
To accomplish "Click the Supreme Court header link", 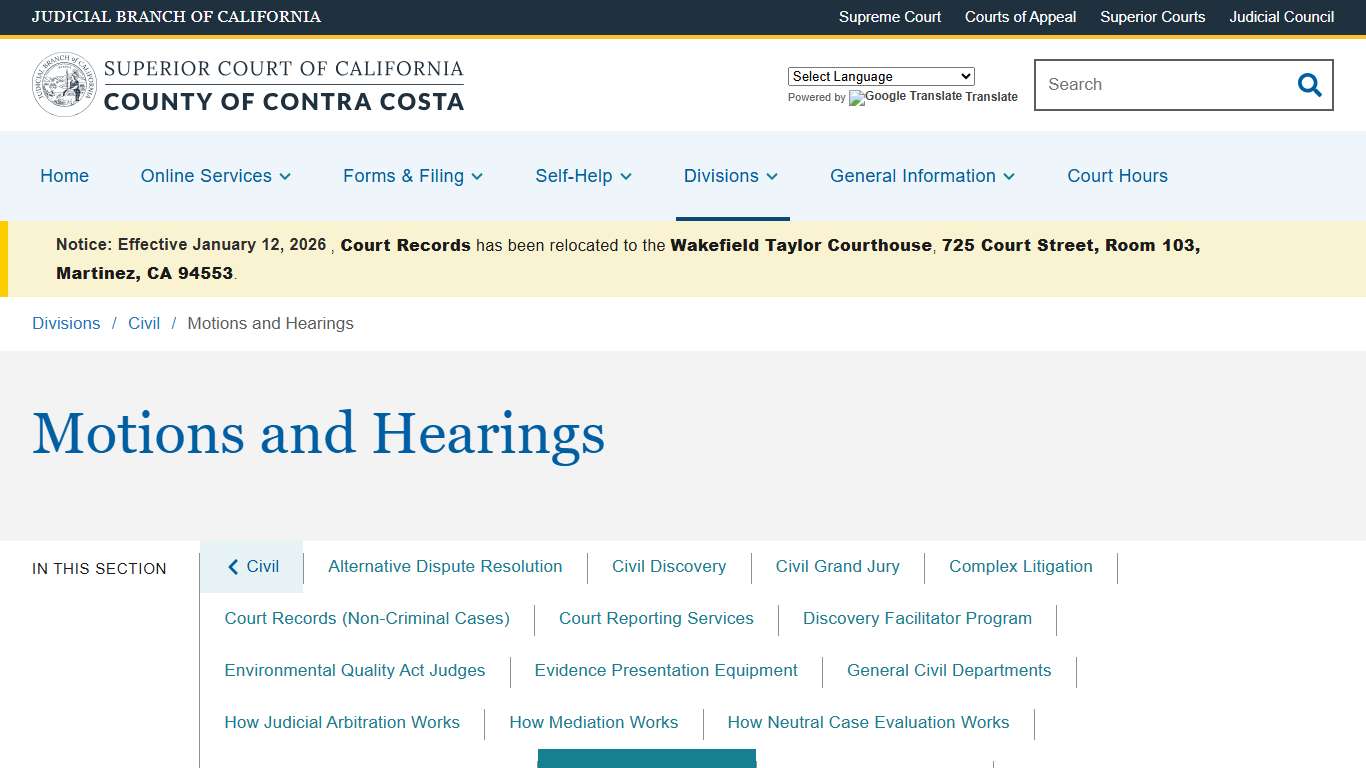I will click(x=890, y=17).
